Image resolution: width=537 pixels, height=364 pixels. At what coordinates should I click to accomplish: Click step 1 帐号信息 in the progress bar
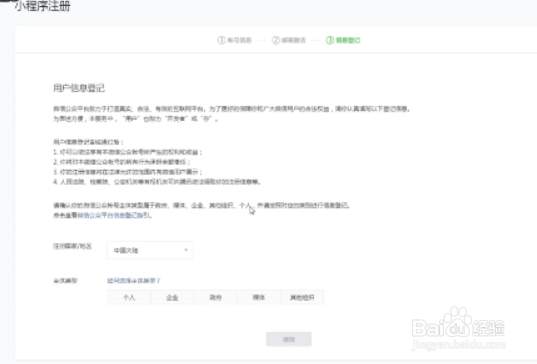tap(235, 40)
